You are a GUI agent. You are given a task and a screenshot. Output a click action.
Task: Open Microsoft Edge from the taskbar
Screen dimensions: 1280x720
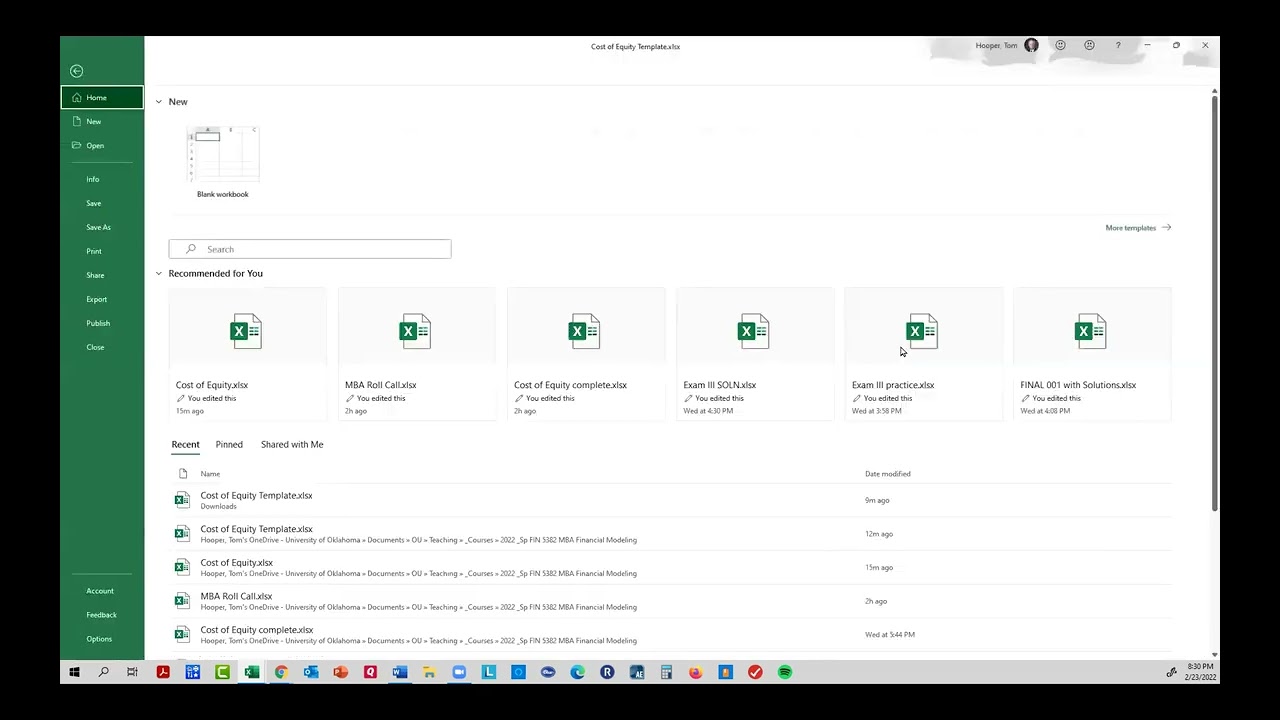pos(578,673)
